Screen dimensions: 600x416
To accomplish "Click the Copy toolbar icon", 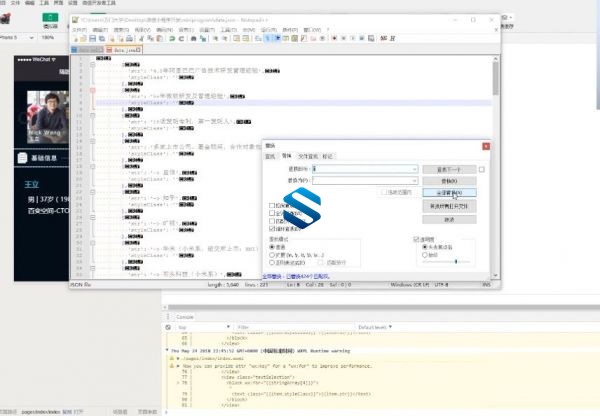I will (150, 38).
